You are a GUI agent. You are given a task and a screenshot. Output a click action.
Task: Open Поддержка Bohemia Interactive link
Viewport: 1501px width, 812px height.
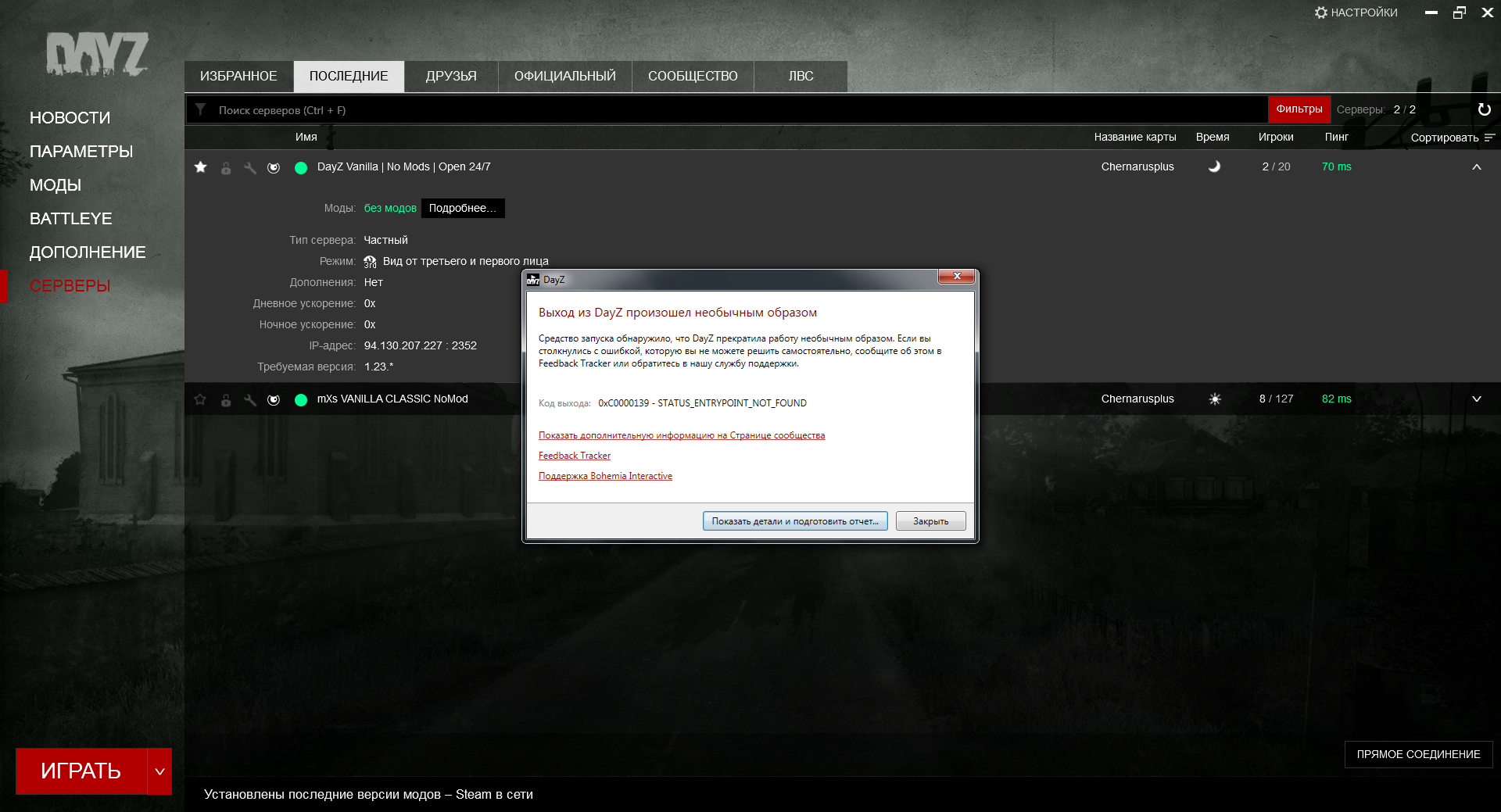(x=605, y=477)
